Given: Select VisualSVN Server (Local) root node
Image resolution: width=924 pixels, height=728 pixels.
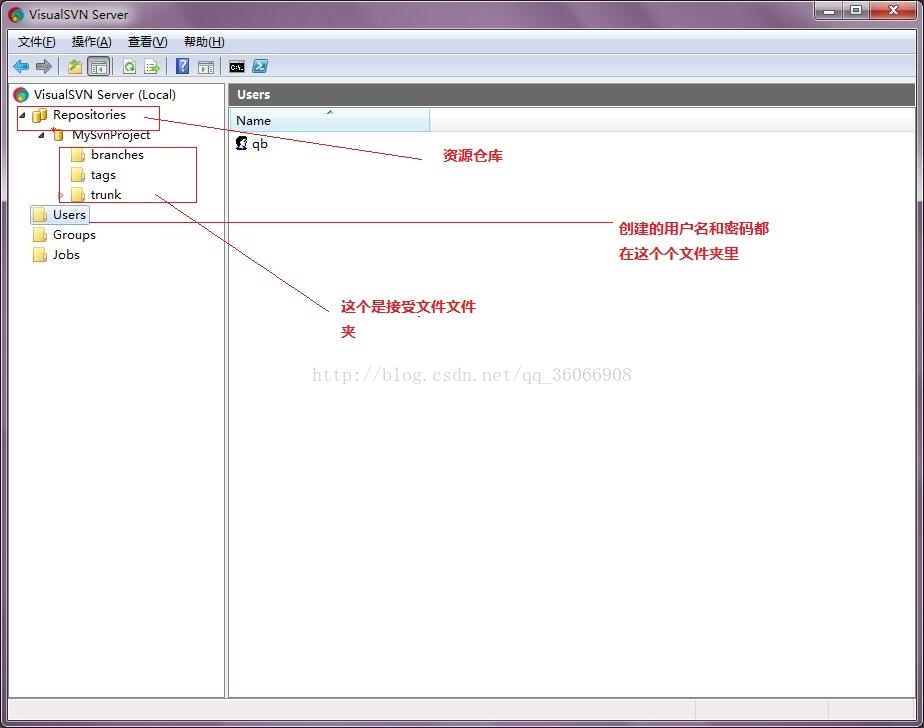Looking at the screenshot, I should [105, 94].
